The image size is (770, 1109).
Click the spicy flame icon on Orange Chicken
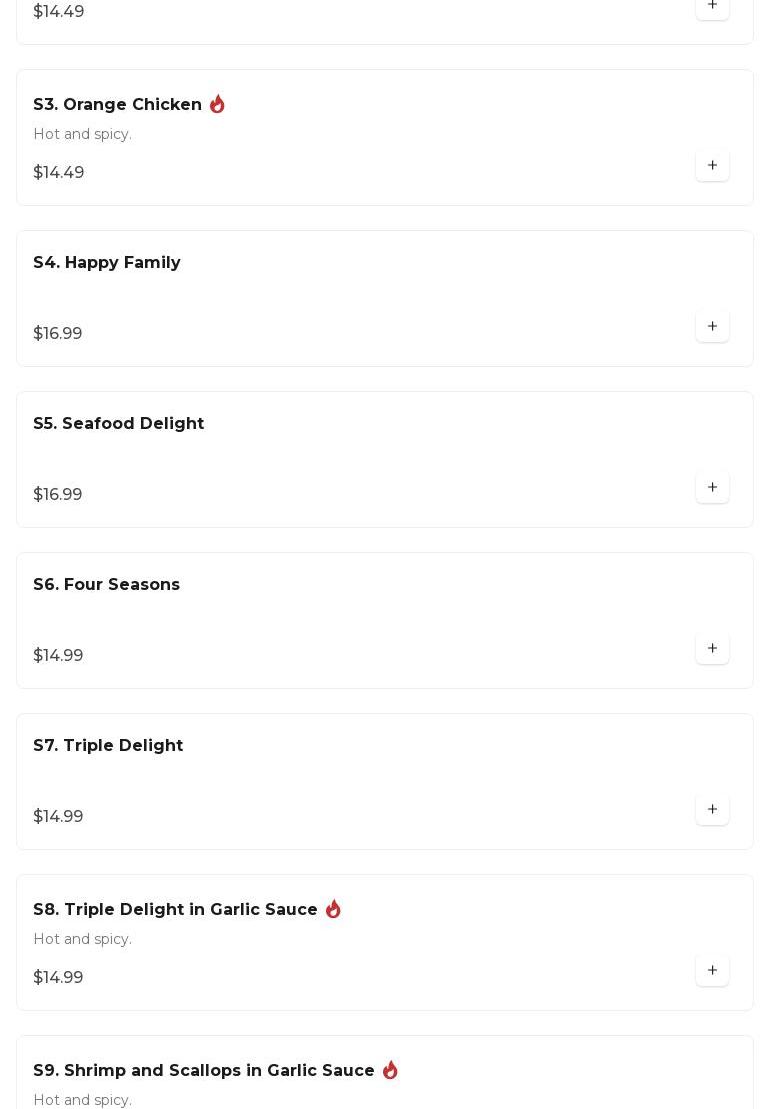(217, 104)
